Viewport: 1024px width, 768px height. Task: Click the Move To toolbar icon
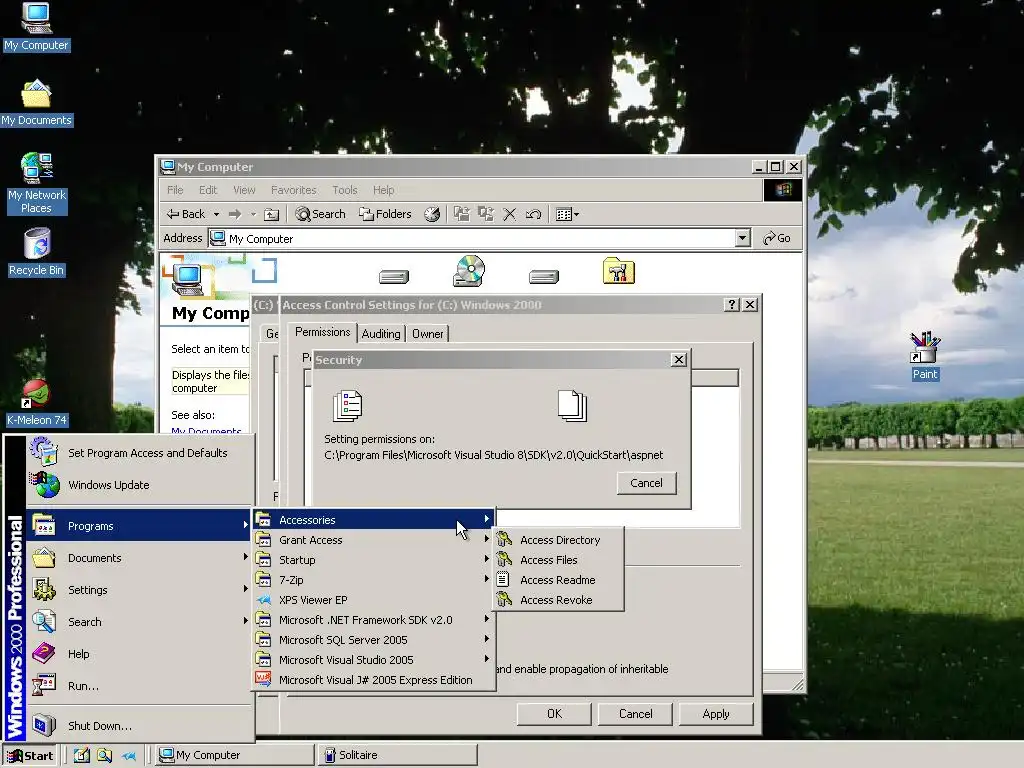click(462, 214)
